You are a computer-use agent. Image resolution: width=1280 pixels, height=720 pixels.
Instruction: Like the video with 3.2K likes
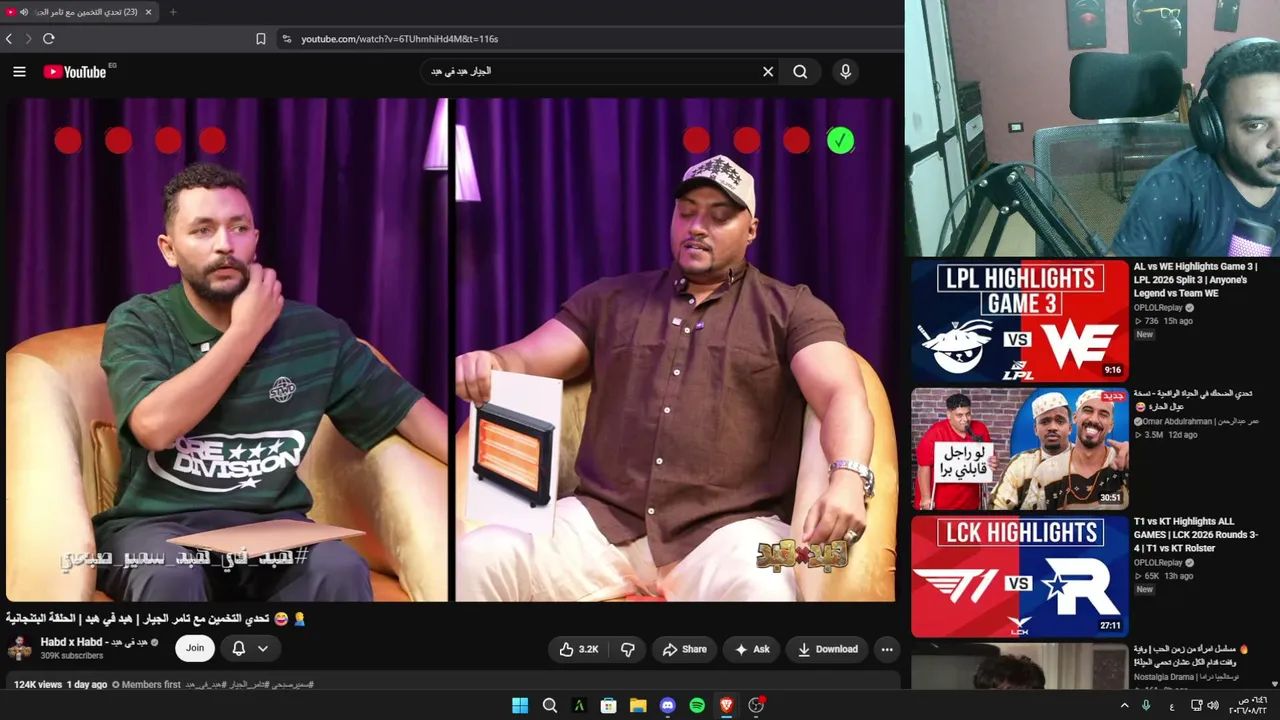578,649
